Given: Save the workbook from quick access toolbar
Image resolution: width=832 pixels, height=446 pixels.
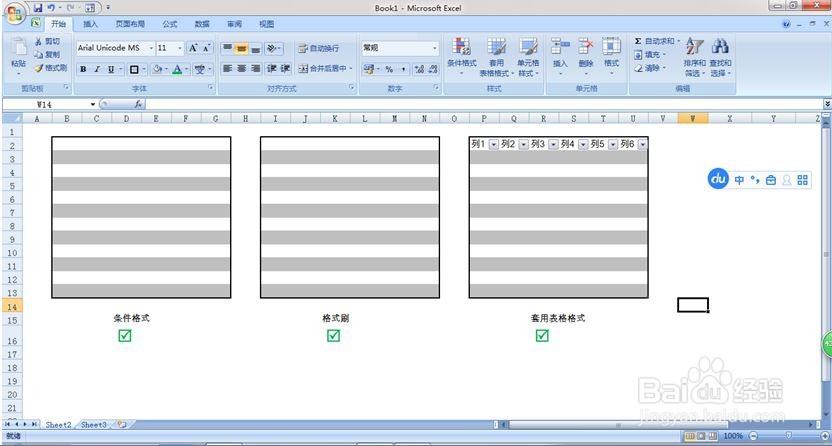Looking at the screenshot, I should (38, 7).
